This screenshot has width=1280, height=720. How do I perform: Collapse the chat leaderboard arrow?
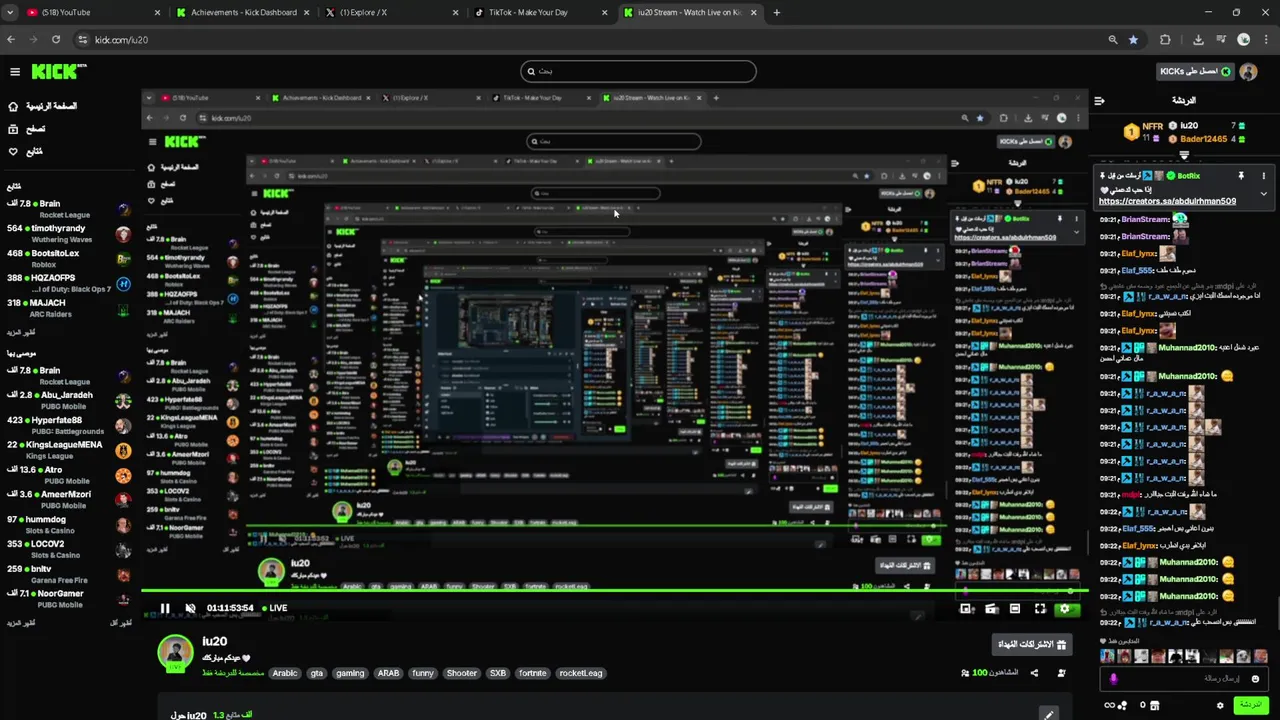pyautogui.click(x=1184, y=156)
